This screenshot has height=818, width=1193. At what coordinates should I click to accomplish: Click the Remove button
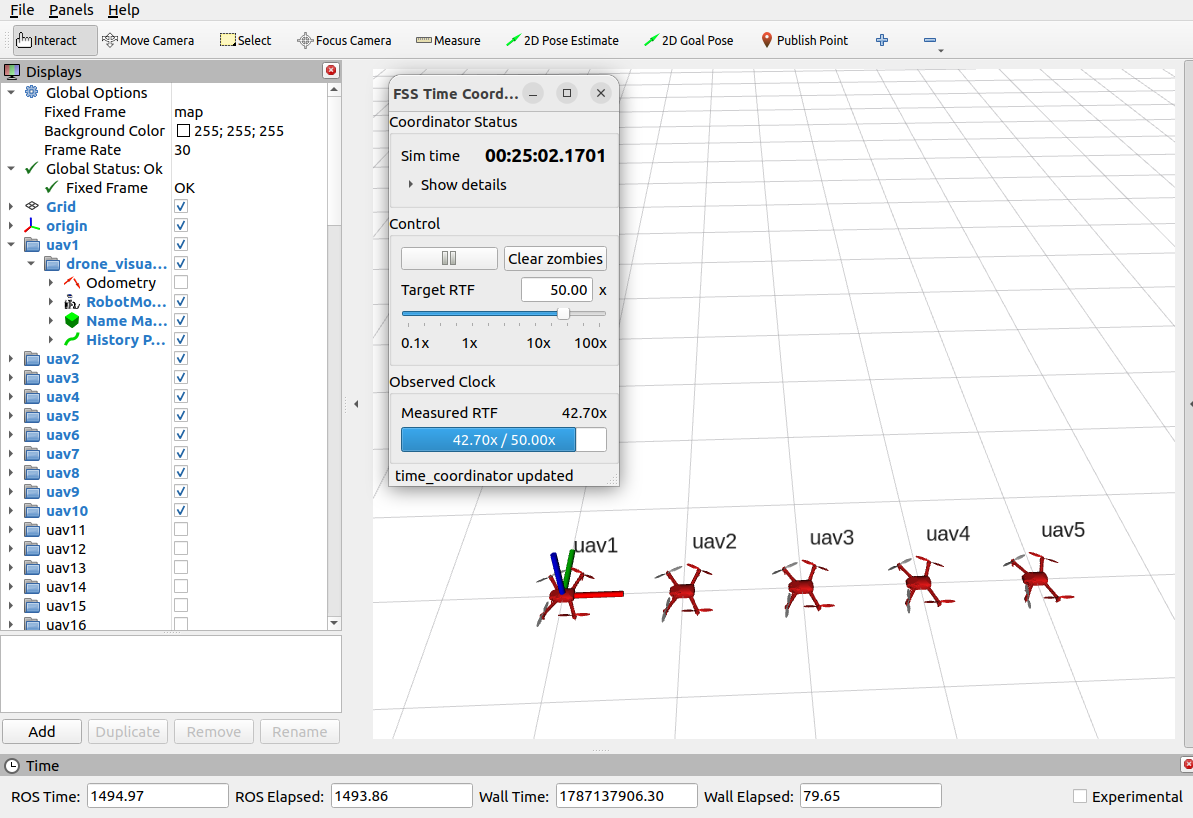click(214, 731)
